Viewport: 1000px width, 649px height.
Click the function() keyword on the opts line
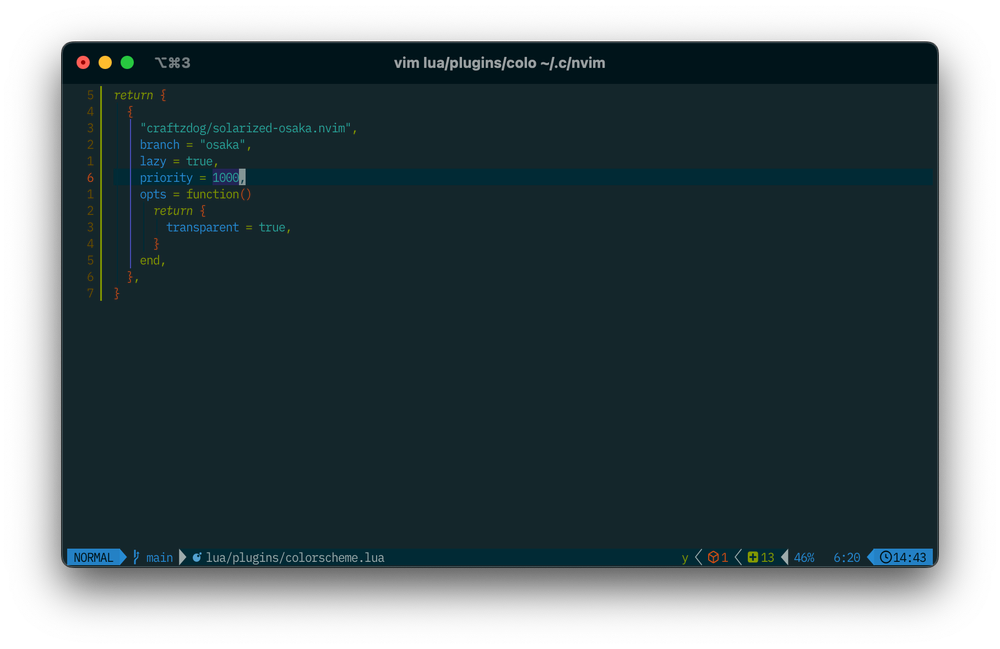[219, 194]
